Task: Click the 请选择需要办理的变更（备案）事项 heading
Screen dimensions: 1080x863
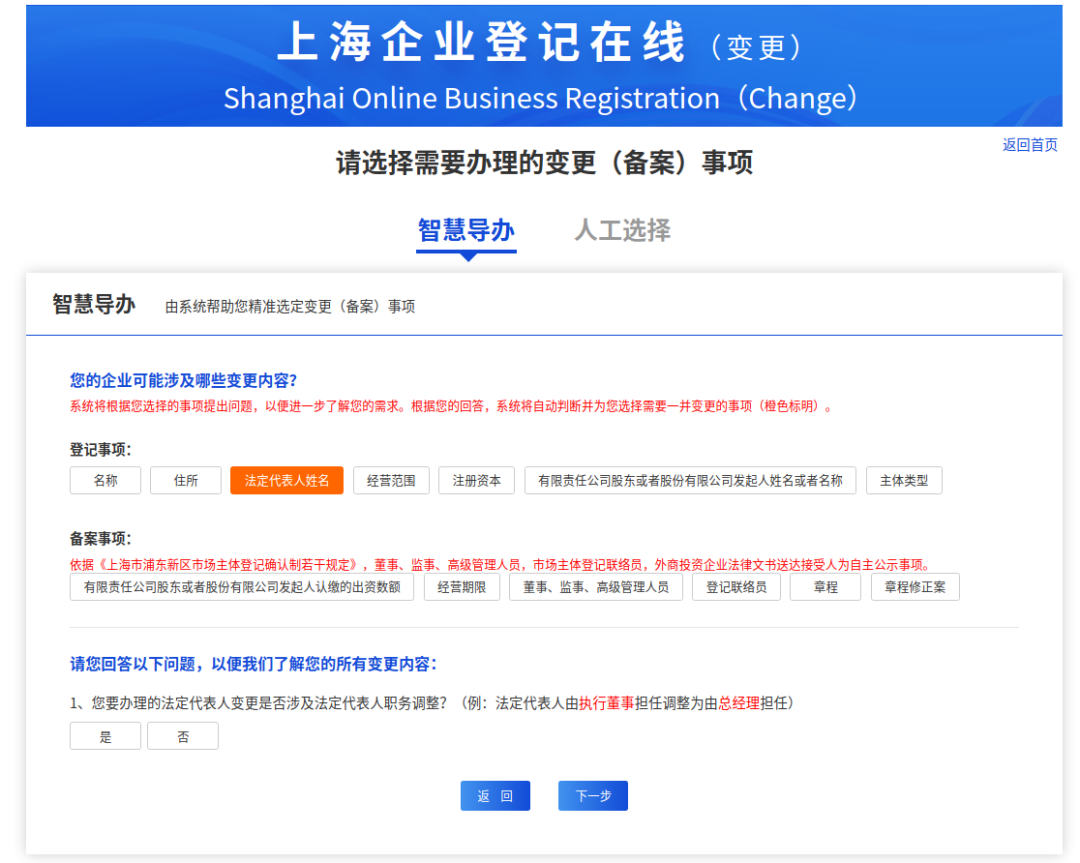Action: coord(544,163)
